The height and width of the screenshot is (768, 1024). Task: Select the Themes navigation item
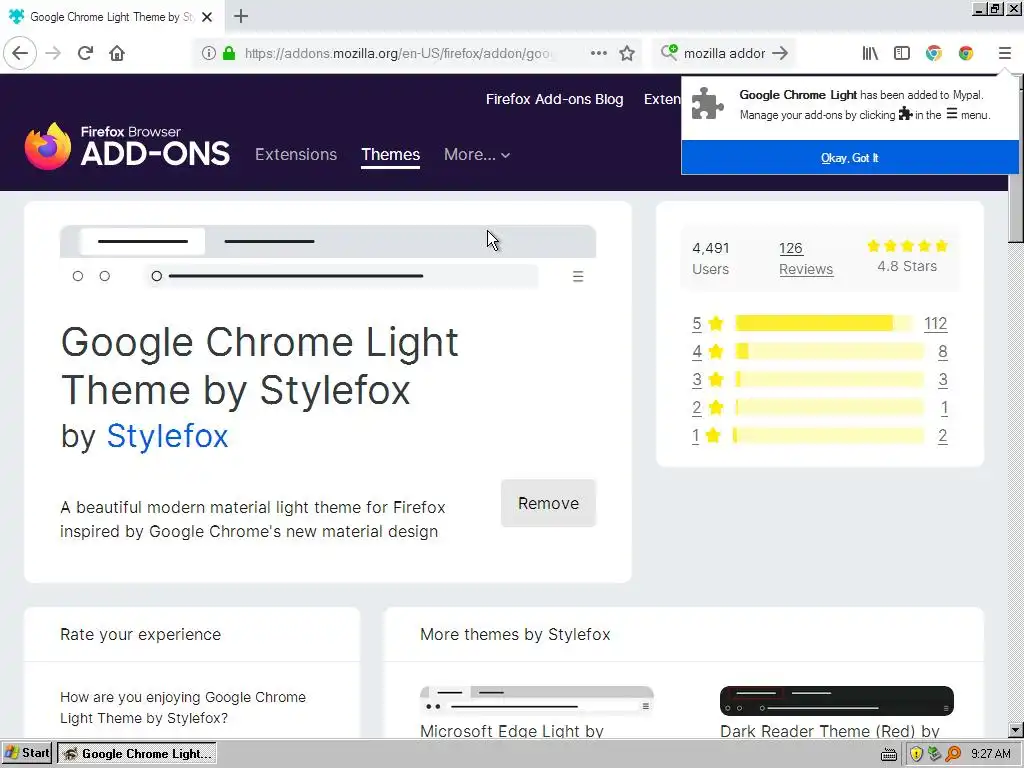point(391,155)
